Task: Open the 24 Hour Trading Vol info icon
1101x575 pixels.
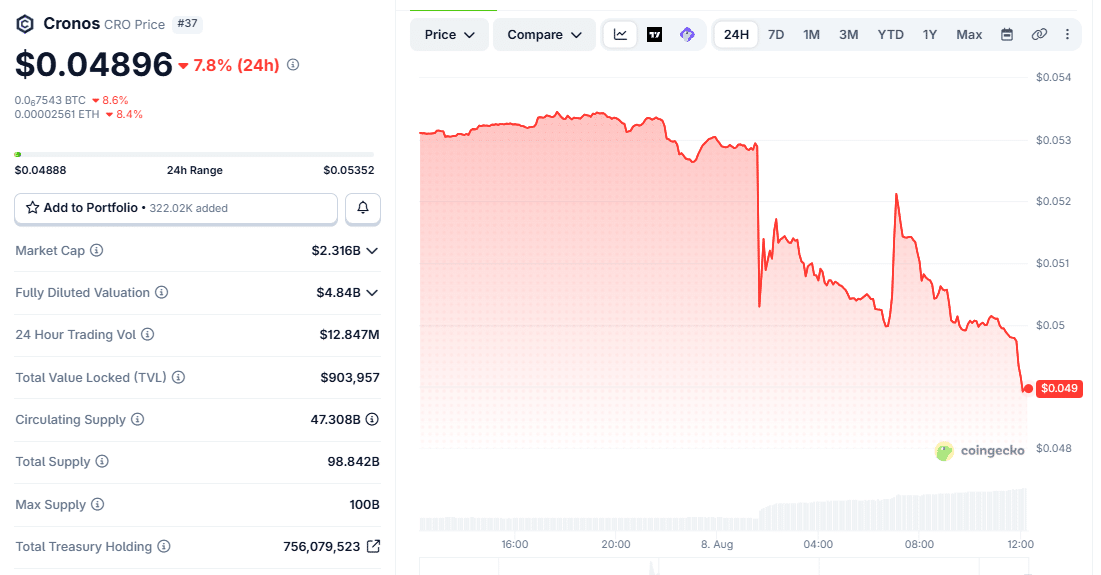Action: (x=147, y=335)
